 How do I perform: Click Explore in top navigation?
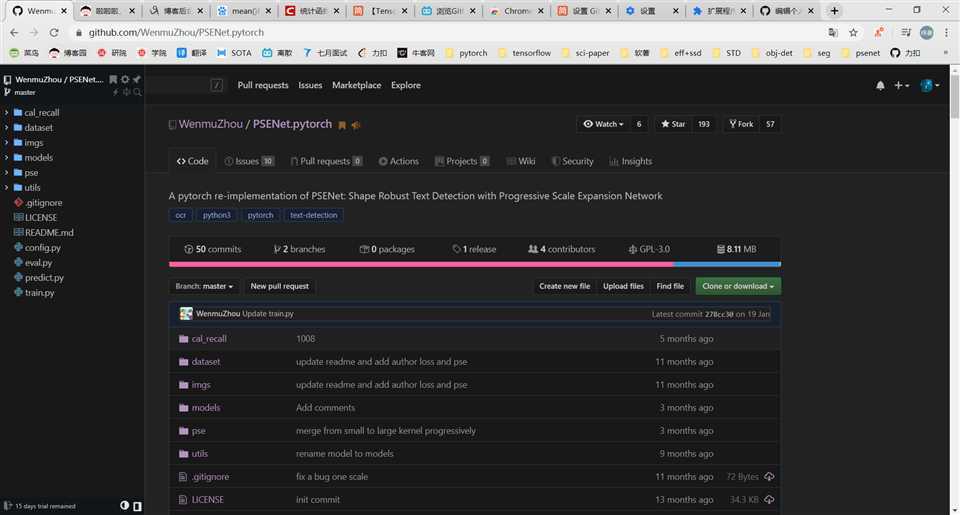(406, 86)
